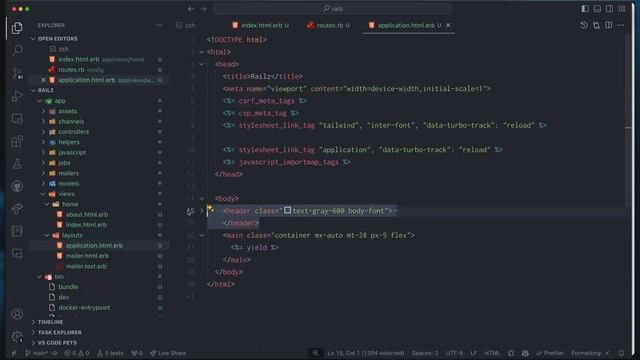Open errors and warnings status item
The image size is (640, 360).
coord(77,353)
